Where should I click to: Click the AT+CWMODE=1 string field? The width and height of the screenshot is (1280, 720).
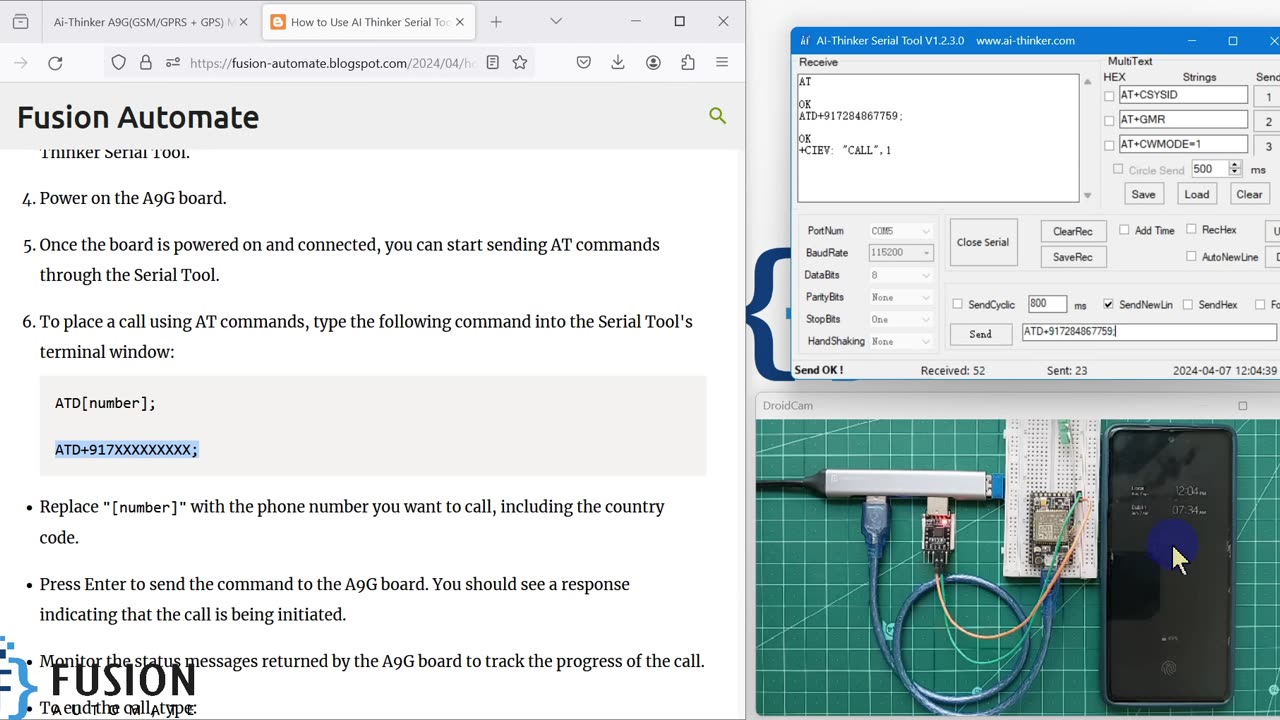point(1183,144)
